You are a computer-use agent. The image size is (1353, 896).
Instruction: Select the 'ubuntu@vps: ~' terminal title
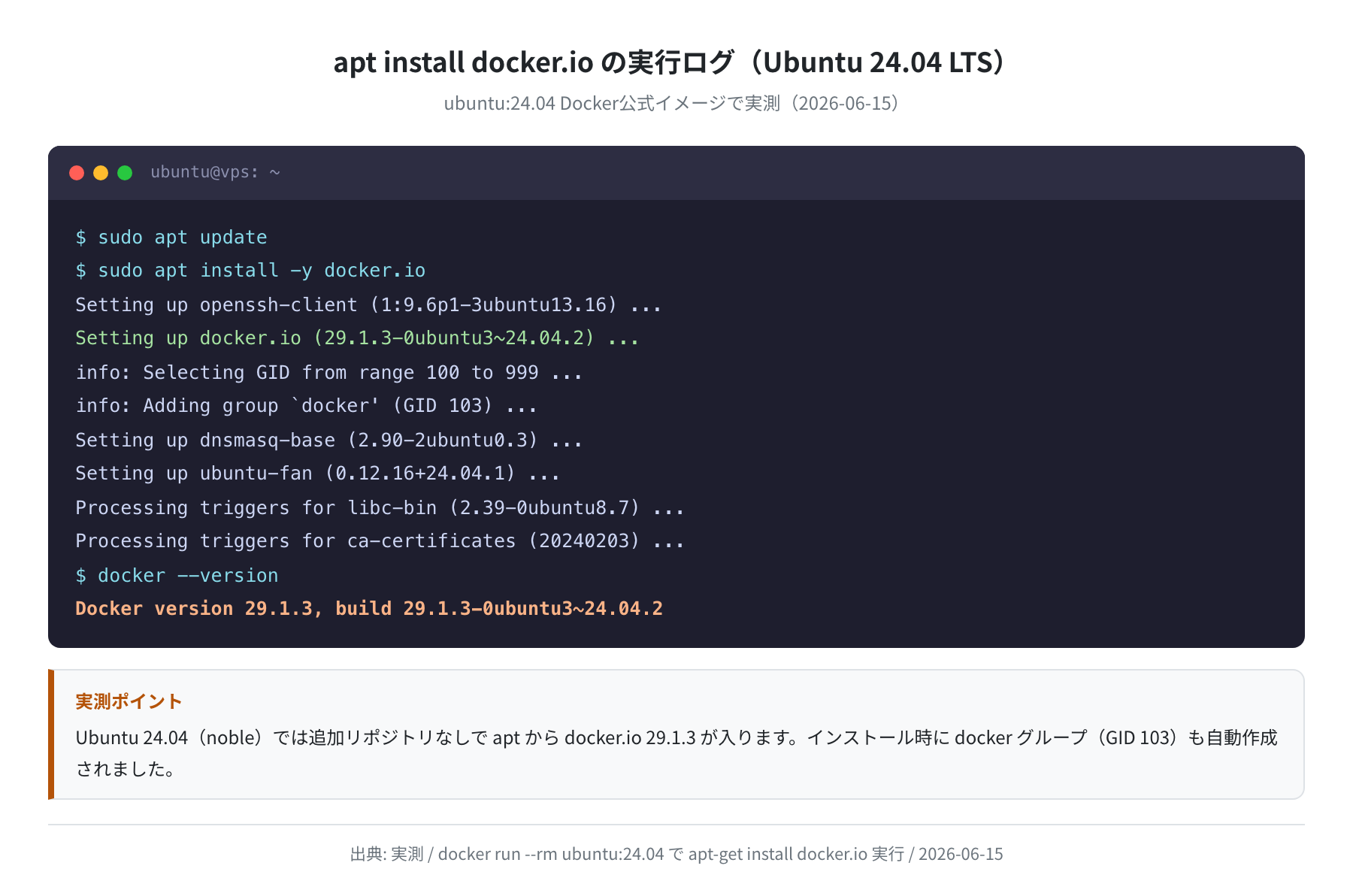[215, 172]
